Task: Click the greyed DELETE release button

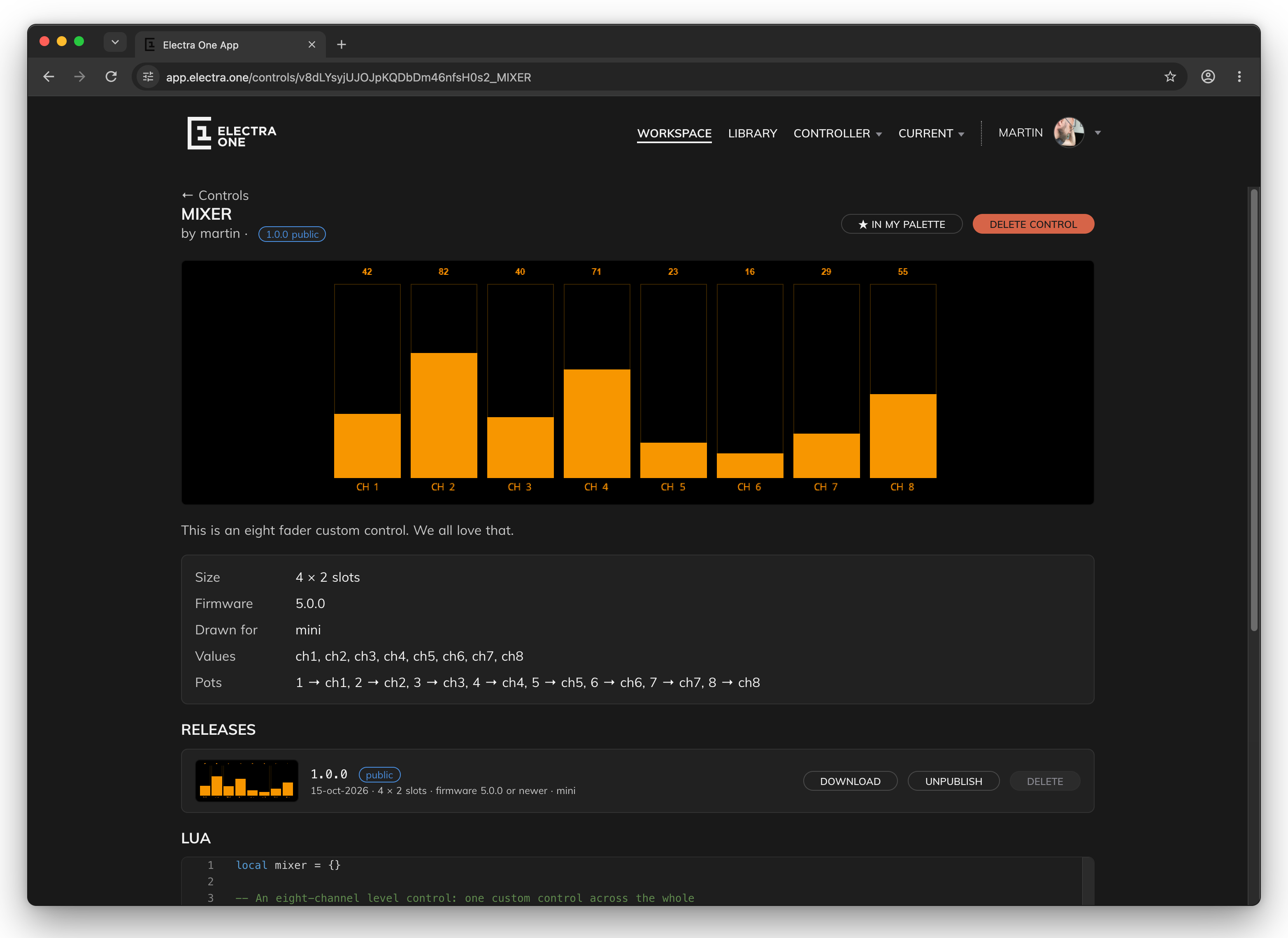Action: click(1044, 781)
